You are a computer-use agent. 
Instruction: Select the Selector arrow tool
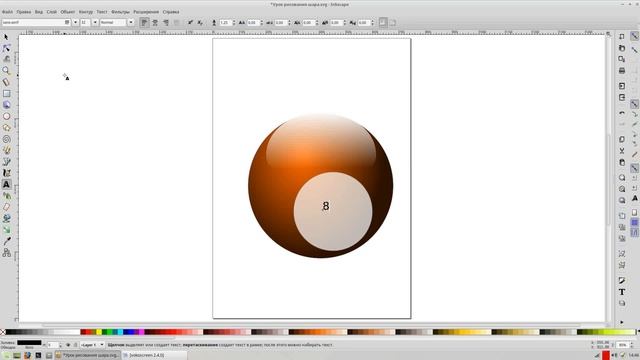point(6,37)
